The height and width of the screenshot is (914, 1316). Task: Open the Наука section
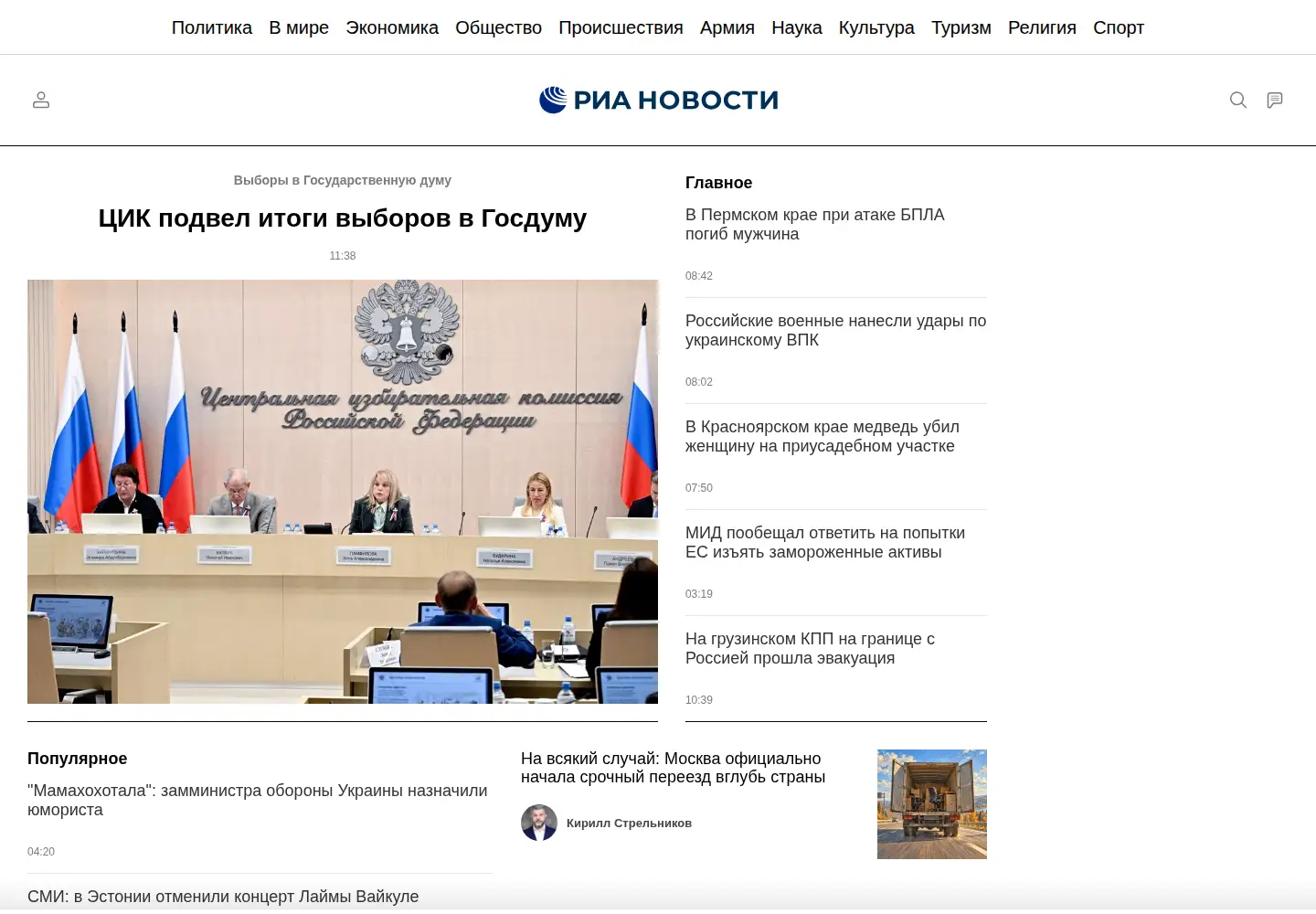[x=797, y=27]
